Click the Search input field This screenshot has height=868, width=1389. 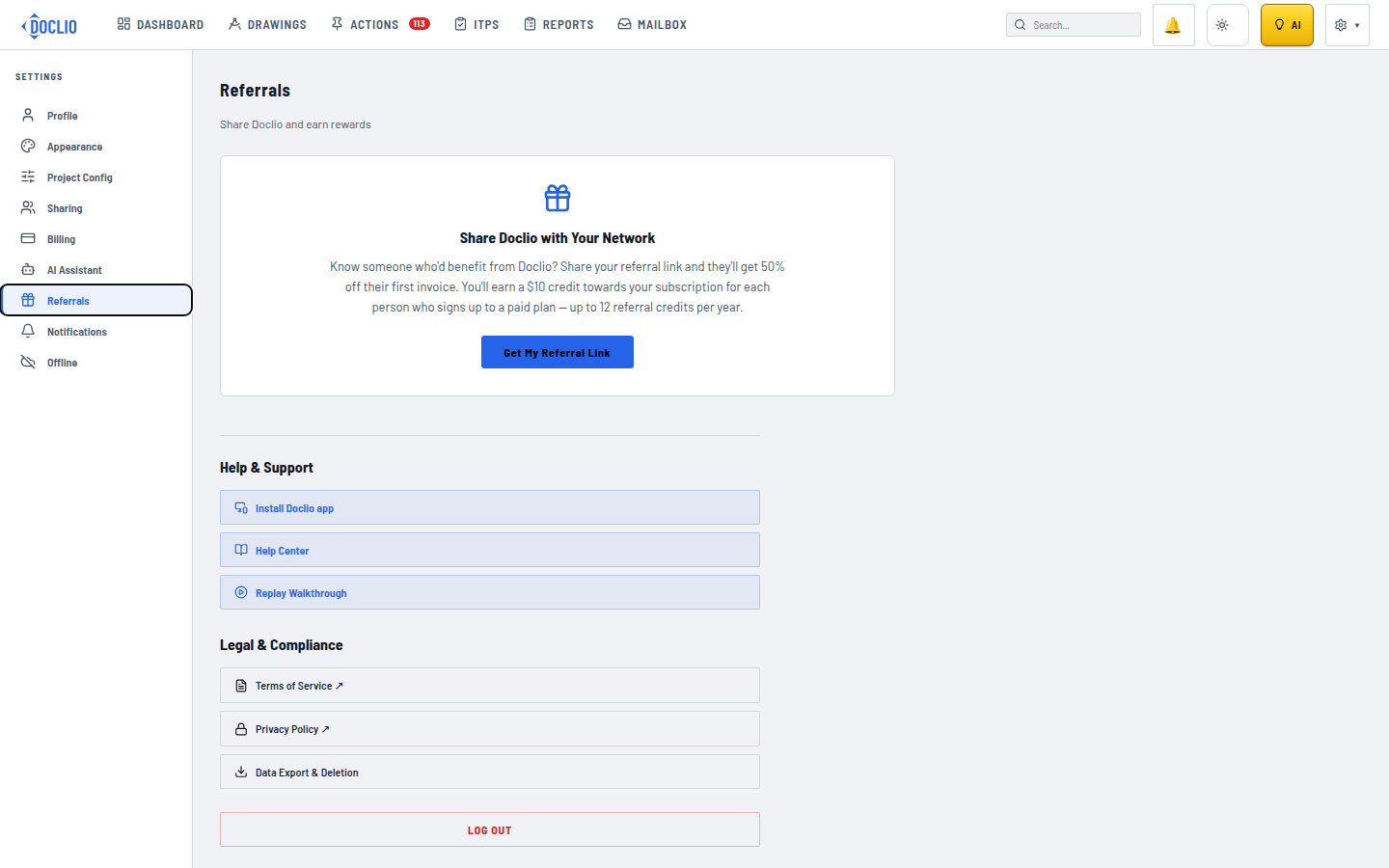(1074, 25)
